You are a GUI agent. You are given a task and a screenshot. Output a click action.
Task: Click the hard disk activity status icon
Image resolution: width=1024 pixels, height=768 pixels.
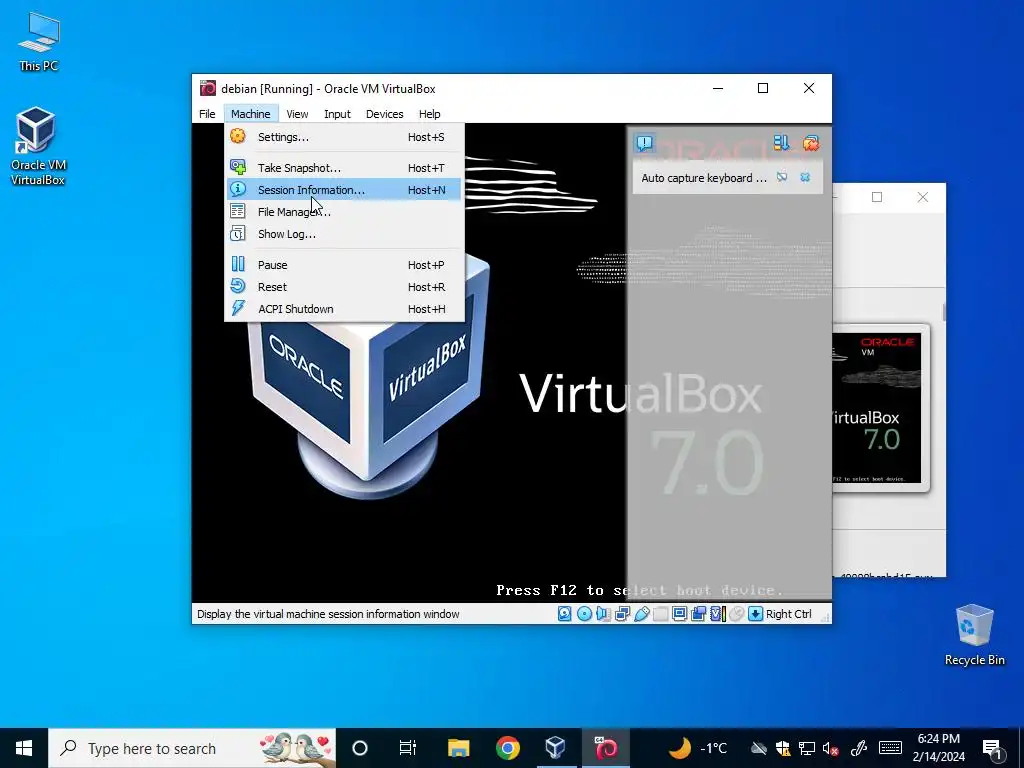[x=565, y=614]
